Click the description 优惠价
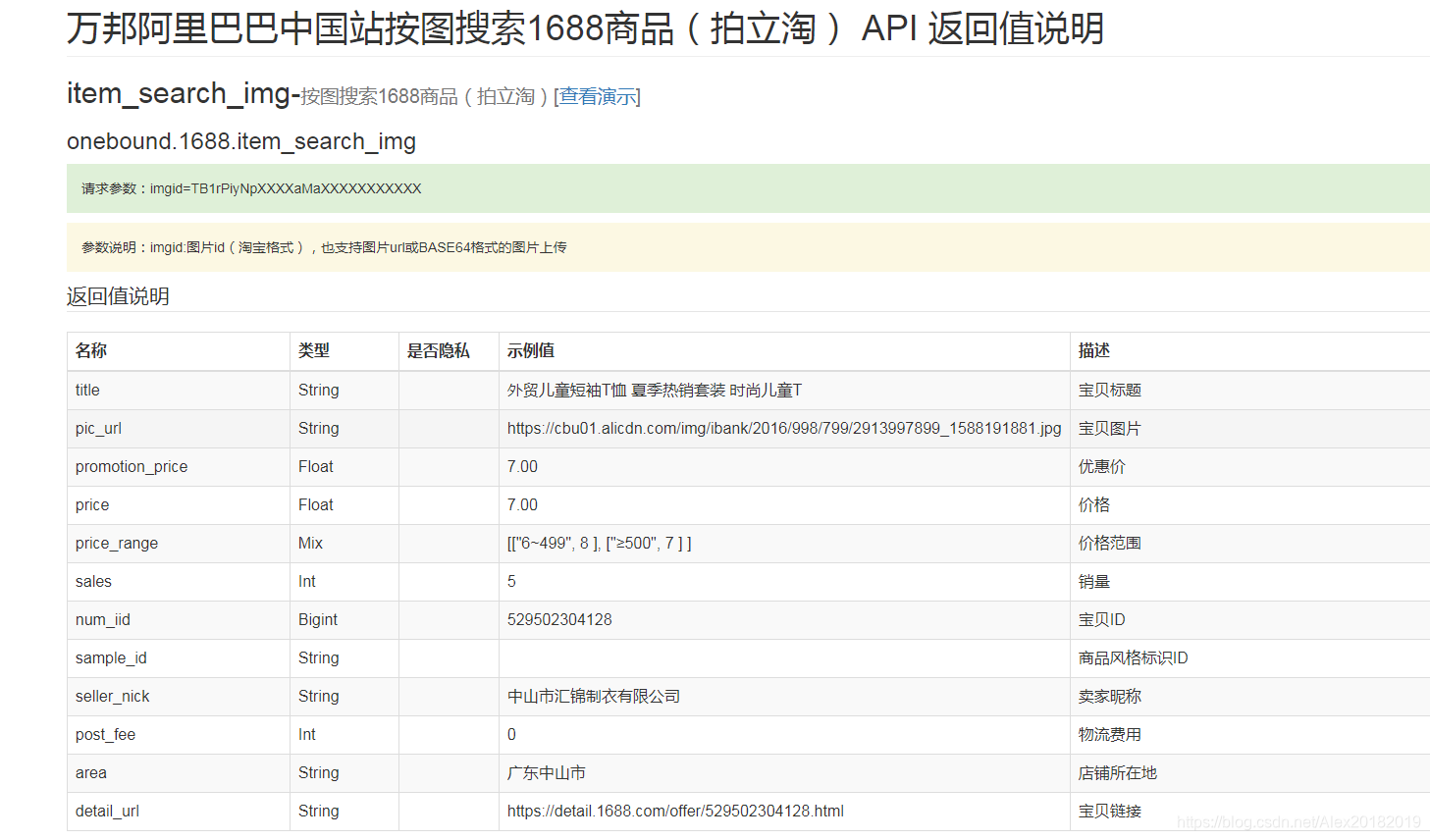Screen dimensions: 1430x840 [x=1102, y=466]
